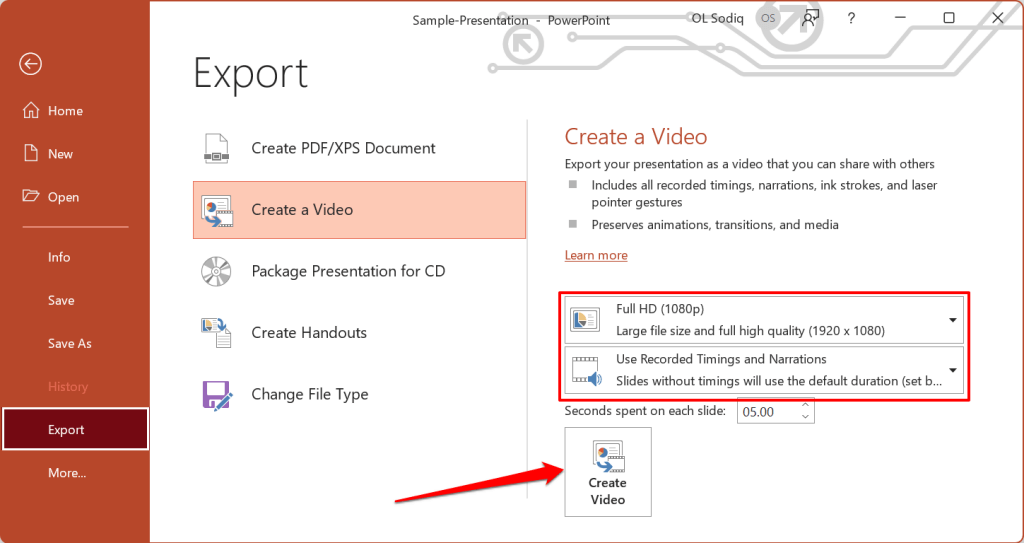Close the PowerPoint window
This screenshot has height=543, width=1024.
(x=997, y=18)
